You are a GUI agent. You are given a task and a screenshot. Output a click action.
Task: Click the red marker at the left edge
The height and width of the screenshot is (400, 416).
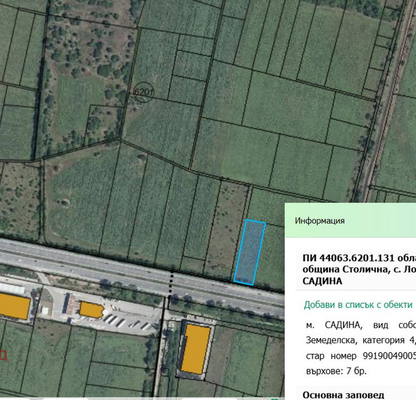[3, 355]
